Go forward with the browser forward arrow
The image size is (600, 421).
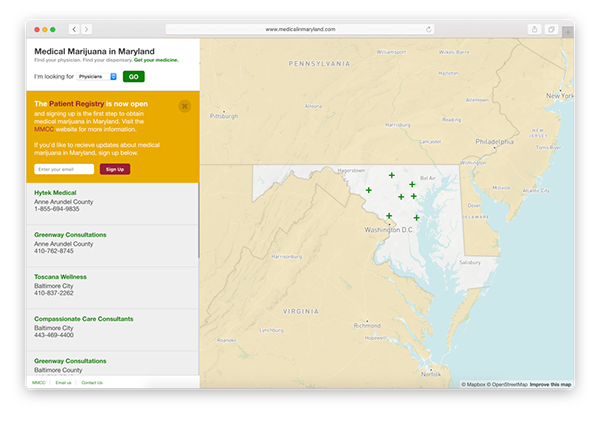[x=86, y=29]
